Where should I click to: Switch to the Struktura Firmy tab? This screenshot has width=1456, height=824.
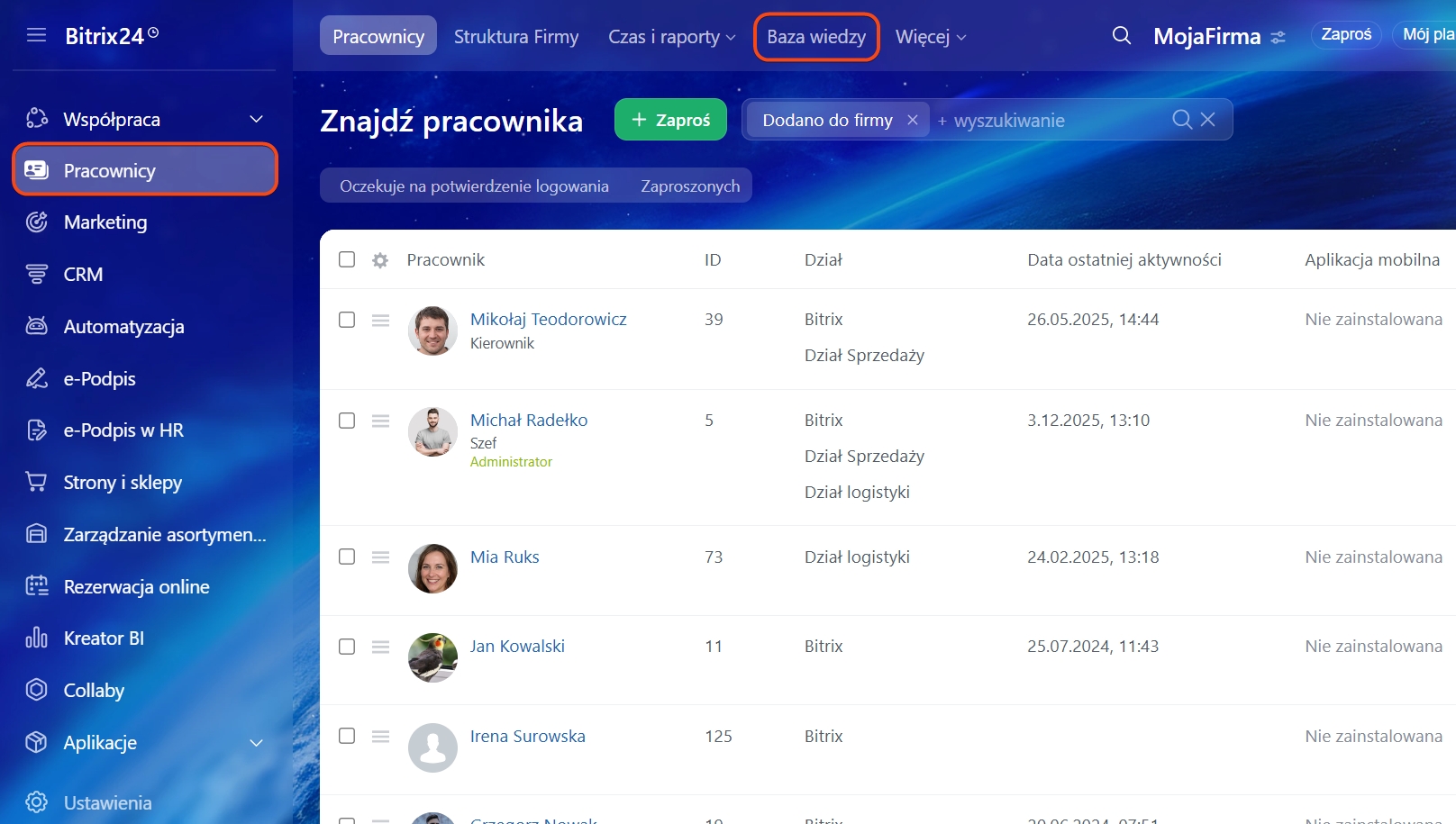(x=516, y=37)
